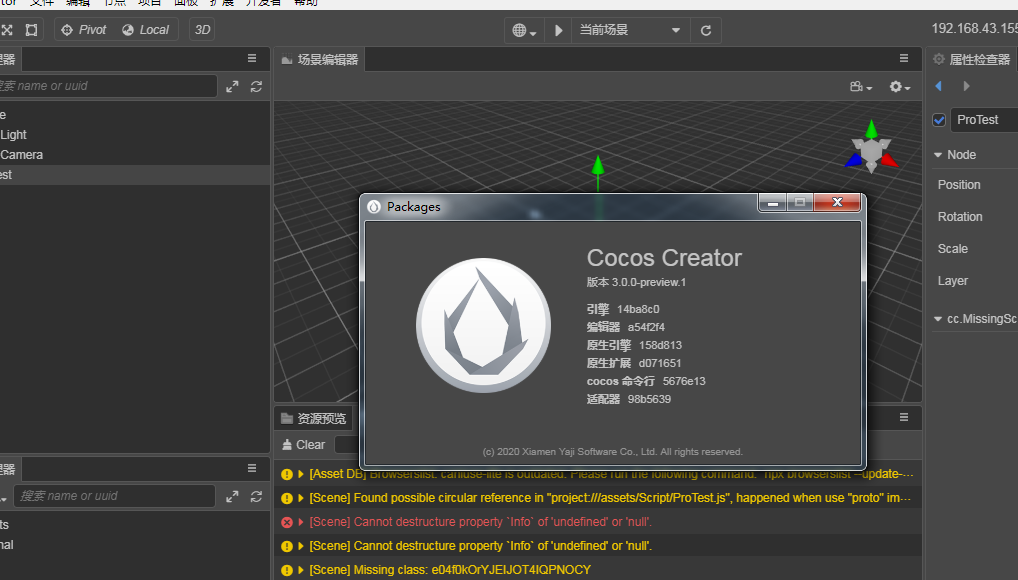
Task: Clear the console log
Action: click(x=303, y=445)
